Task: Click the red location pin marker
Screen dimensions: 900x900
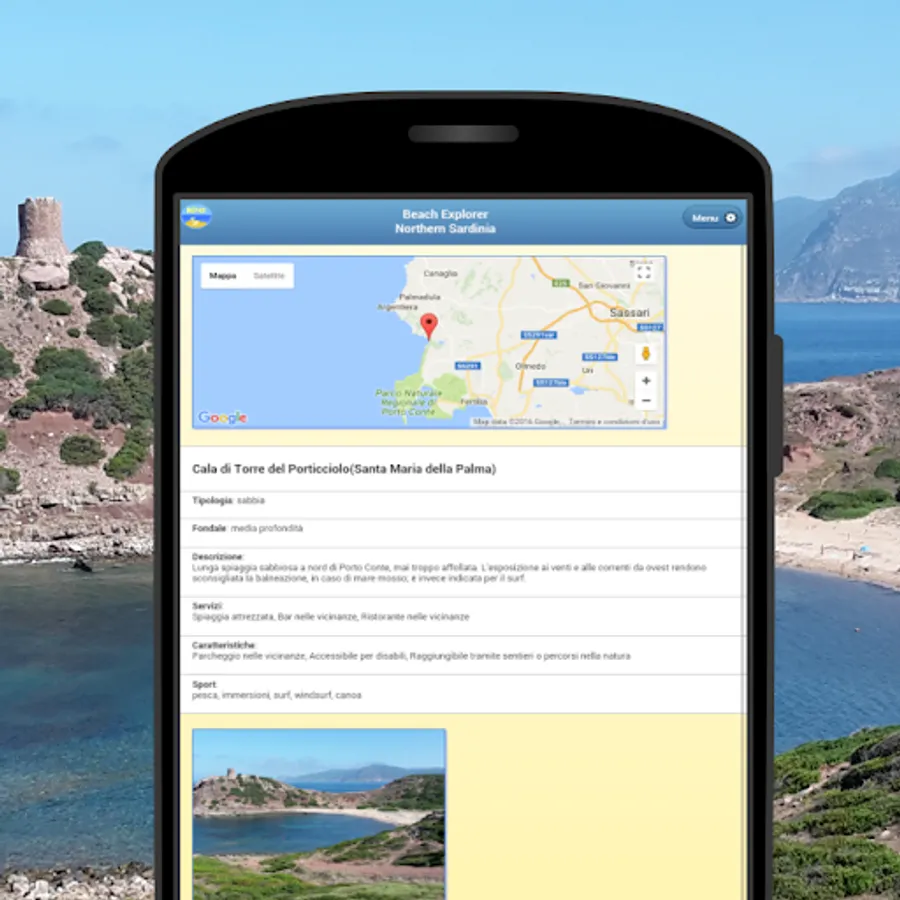Action: [429, 326]
